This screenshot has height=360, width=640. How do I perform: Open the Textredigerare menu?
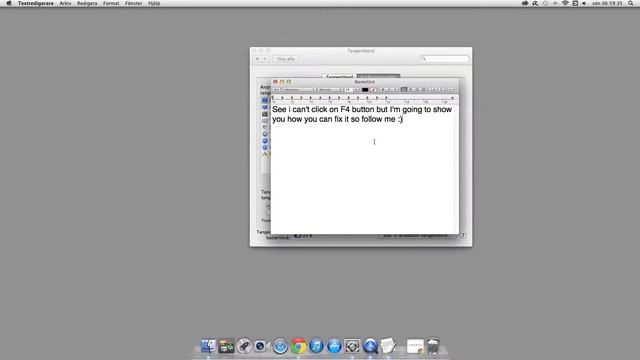point(36,3)
